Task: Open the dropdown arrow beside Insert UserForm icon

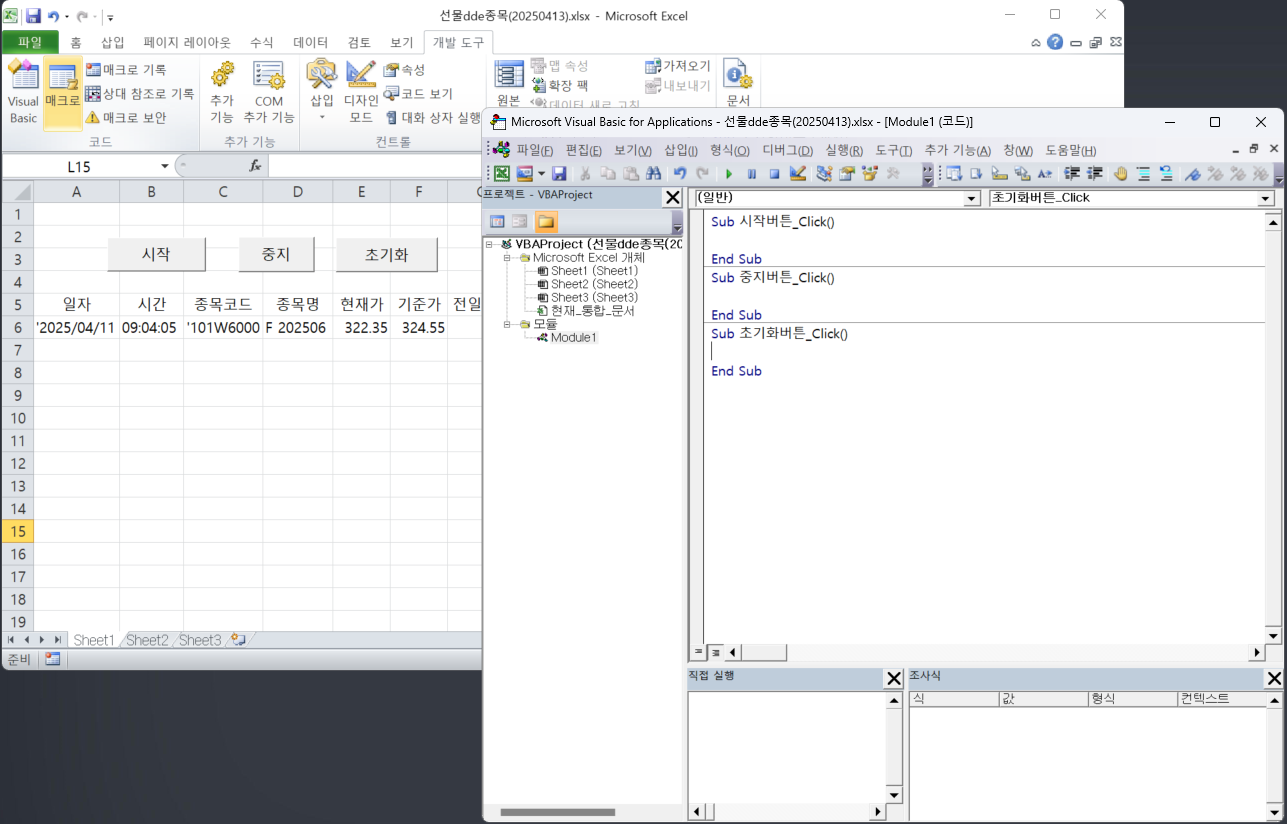Action: (542, 173)
